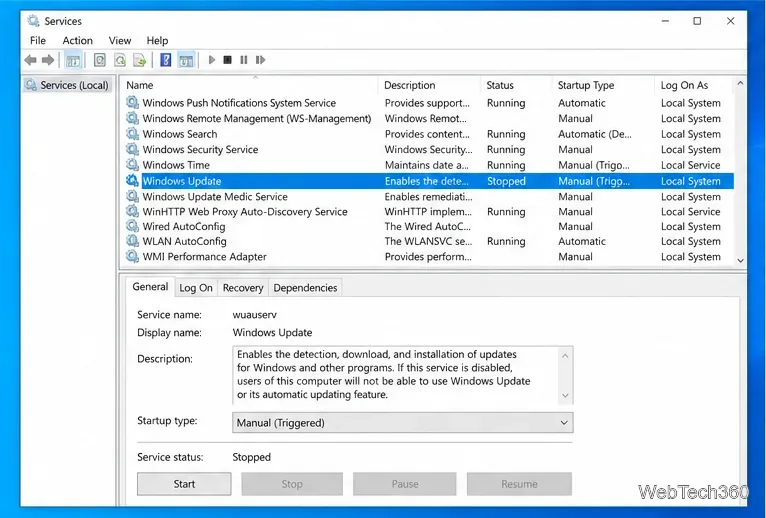Sort by the Description column header
This screenshot has width=766, height=518.
click(429, 85)
